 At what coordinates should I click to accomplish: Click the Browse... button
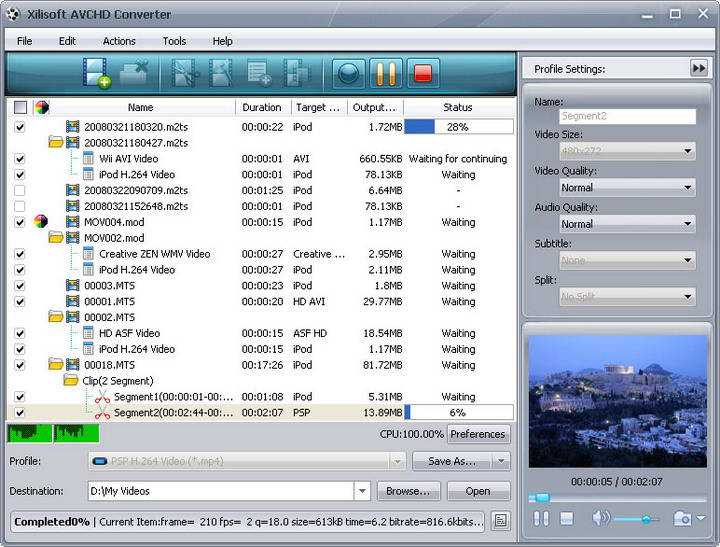408,491
